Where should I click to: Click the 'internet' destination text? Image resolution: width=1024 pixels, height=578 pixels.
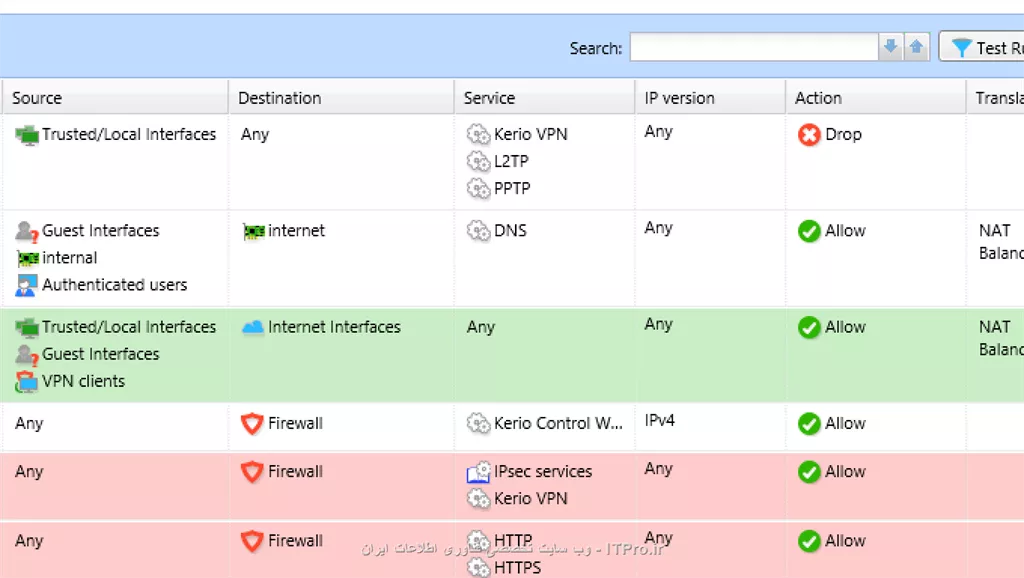pyautogui.click(x=296, y=231)
